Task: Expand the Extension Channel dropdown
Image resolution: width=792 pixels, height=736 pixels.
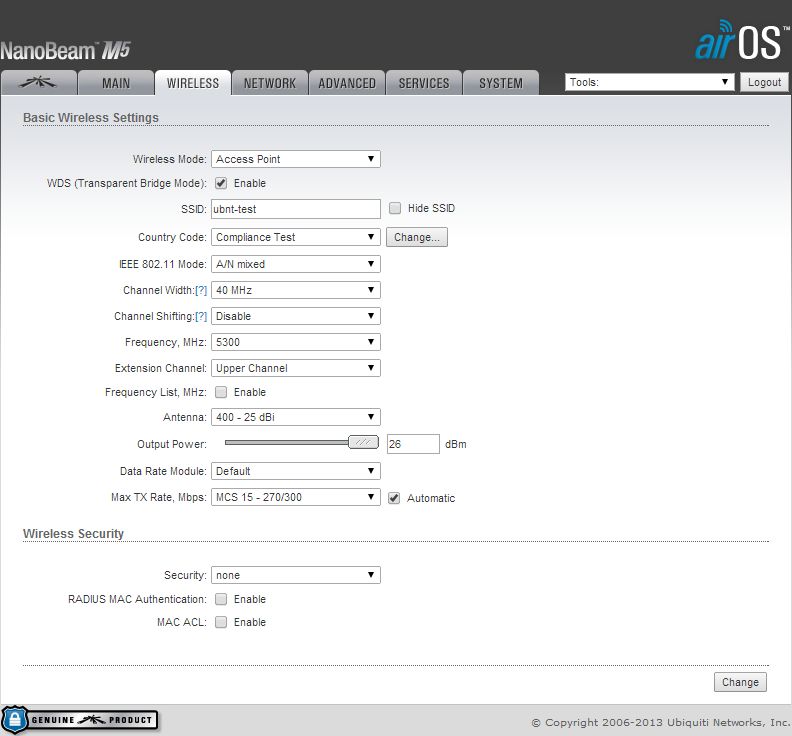Action: pos(295,368)
